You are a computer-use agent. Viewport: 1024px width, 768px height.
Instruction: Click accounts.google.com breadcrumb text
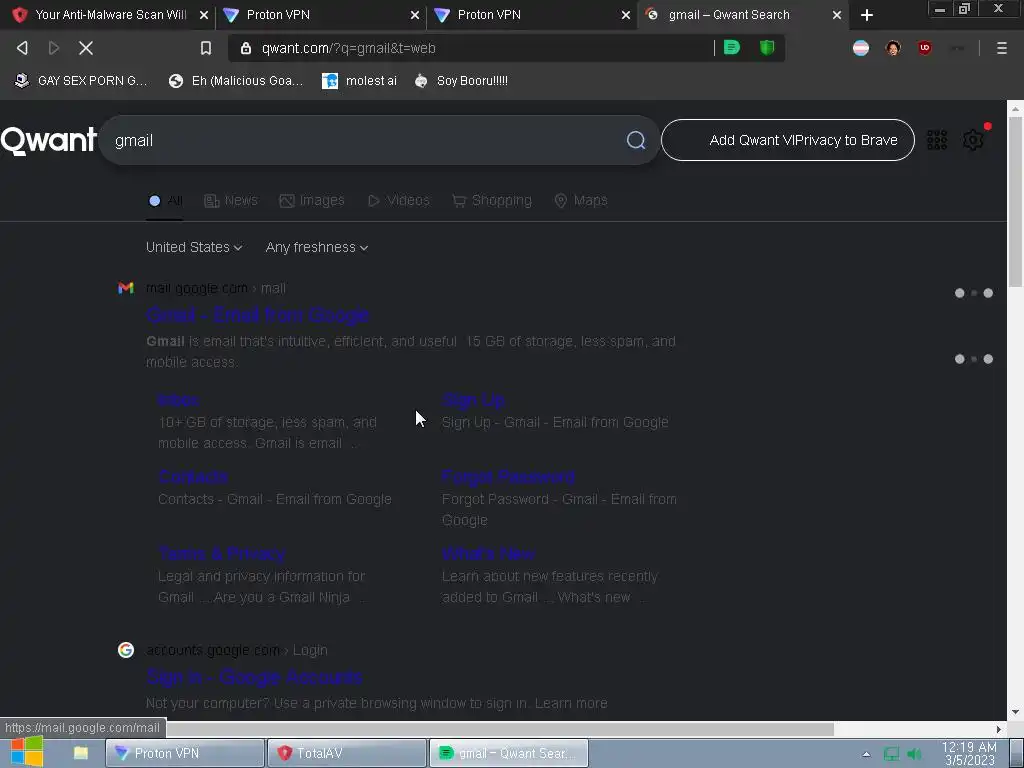click(x=213, y=650)
